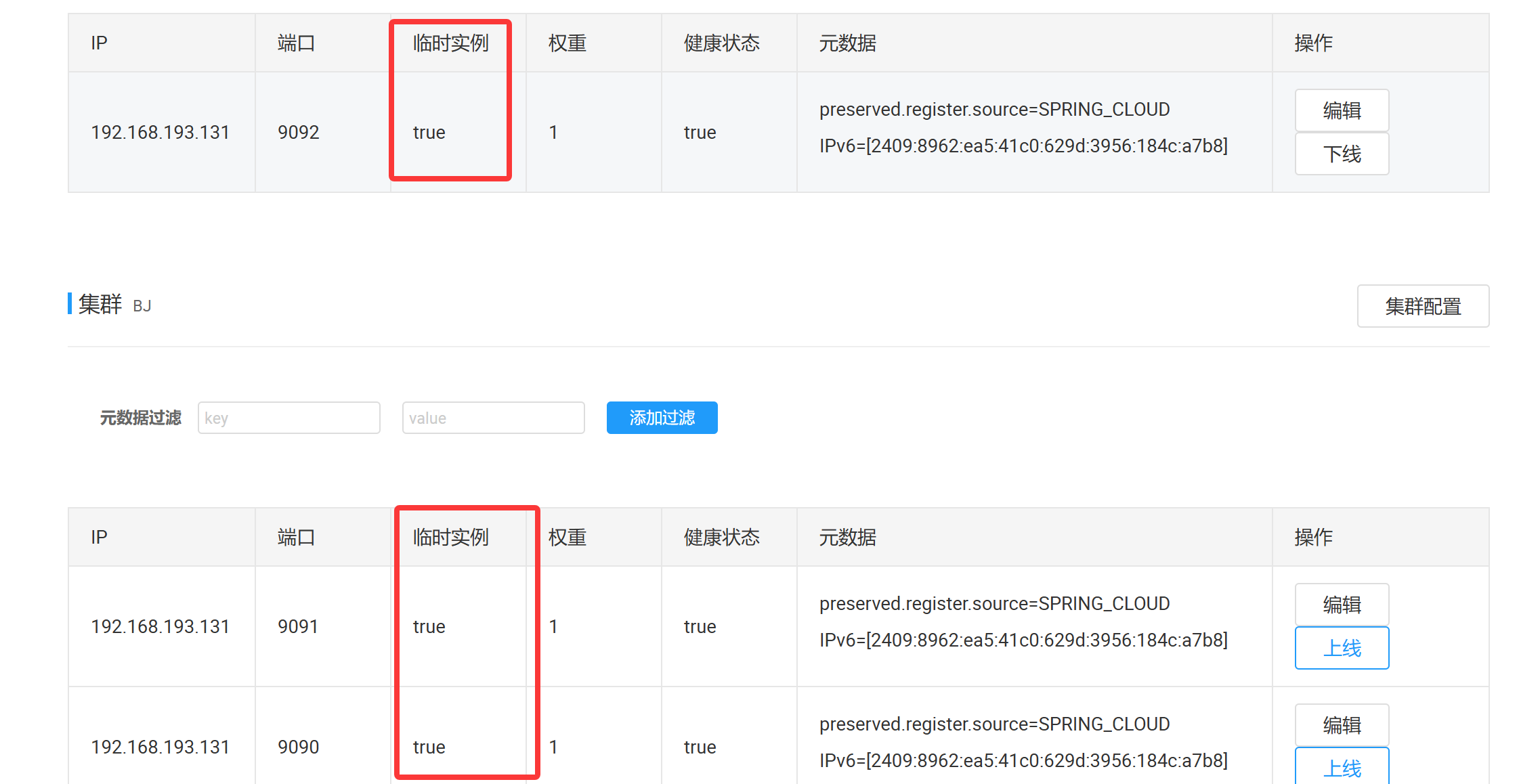Screen dimensions: 1540x784
Task: Click 权重 header in top table
Action: 567,43
